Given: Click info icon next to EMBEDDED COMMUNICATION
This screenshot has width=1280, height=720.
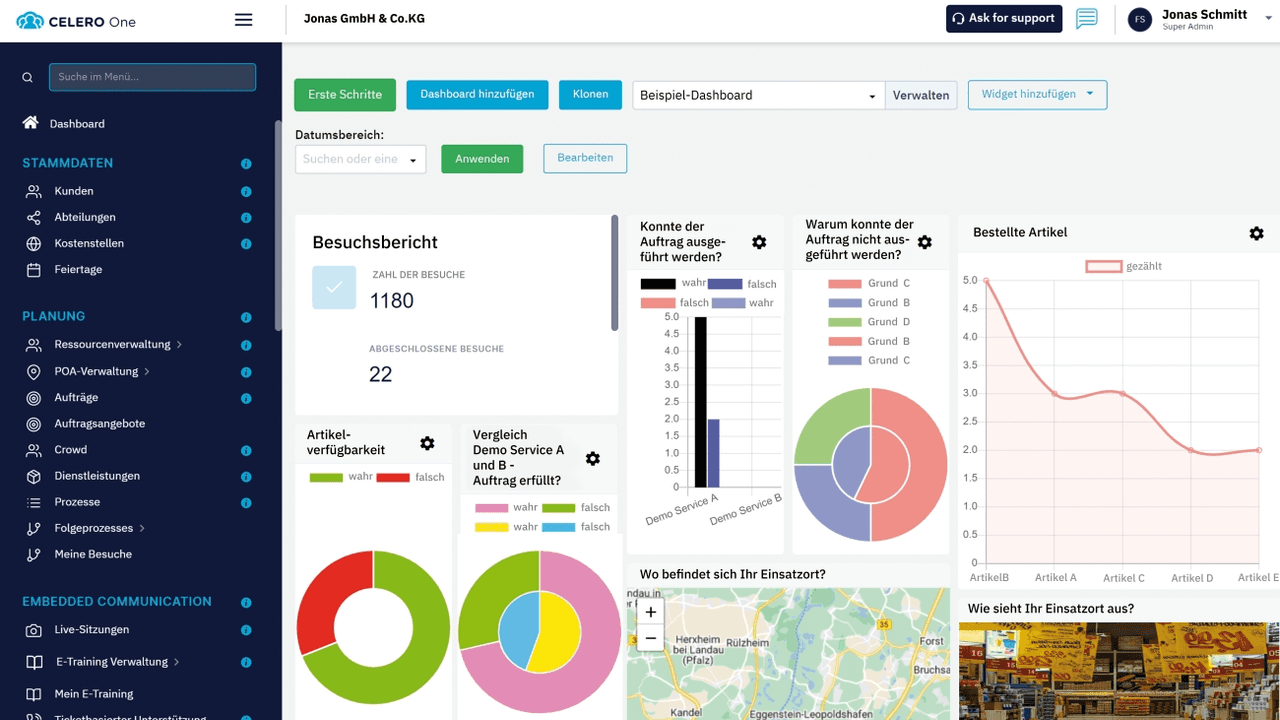Looking at the screenshot, I should (x=246, y=603).
